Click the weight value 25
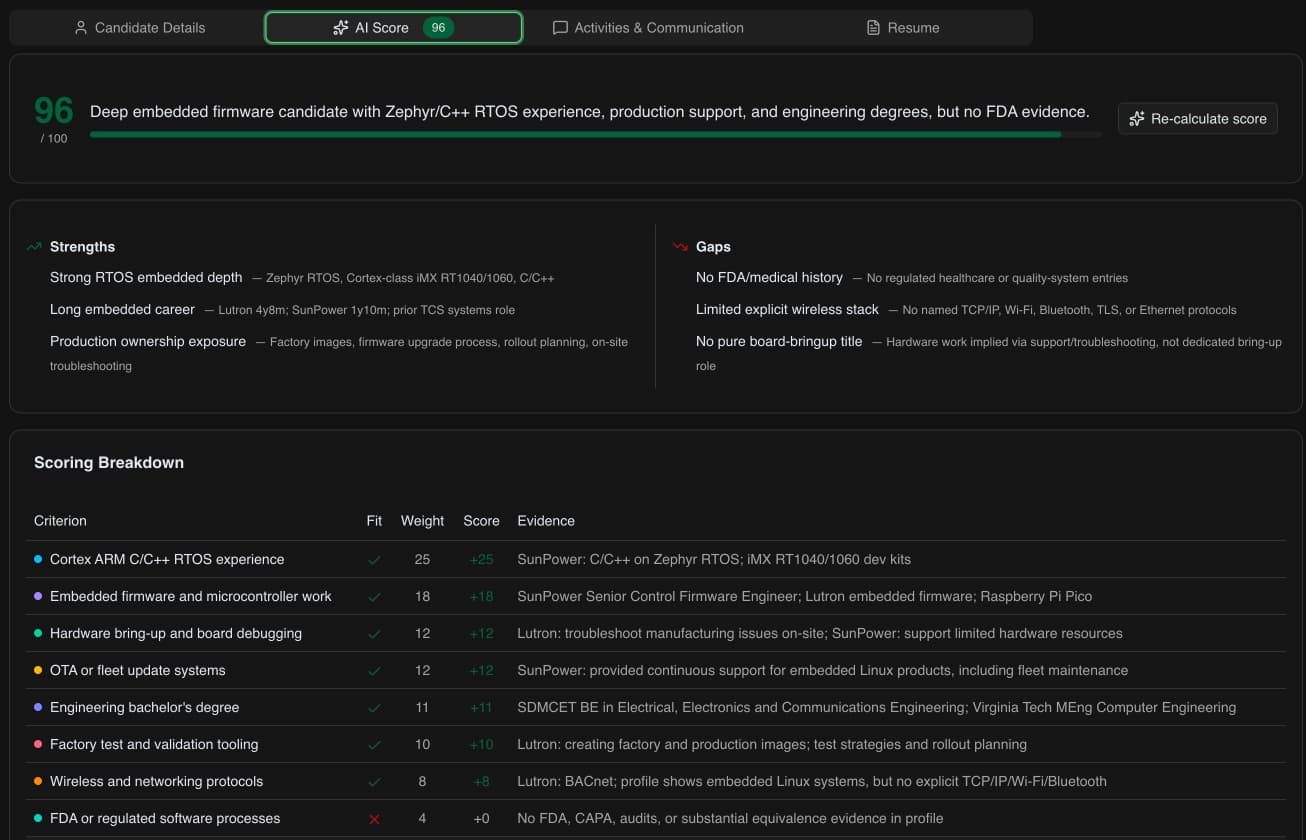Viewport: 1306px width, 840px height. (422, 560)
